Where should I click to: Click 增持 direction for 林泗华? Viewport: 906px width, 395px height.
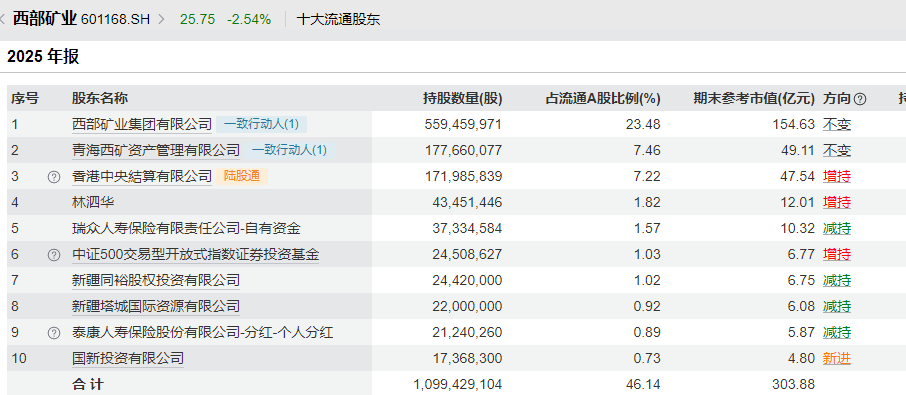837,203
